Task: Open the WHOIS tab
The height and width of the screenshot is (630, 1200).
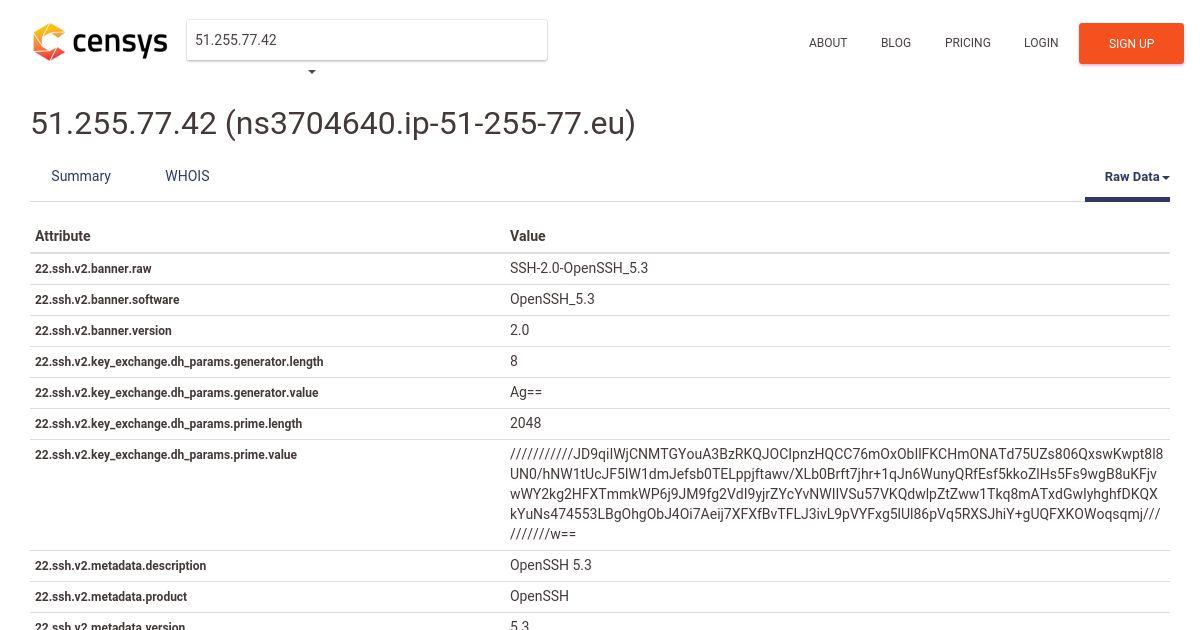Action: point(187,176)
